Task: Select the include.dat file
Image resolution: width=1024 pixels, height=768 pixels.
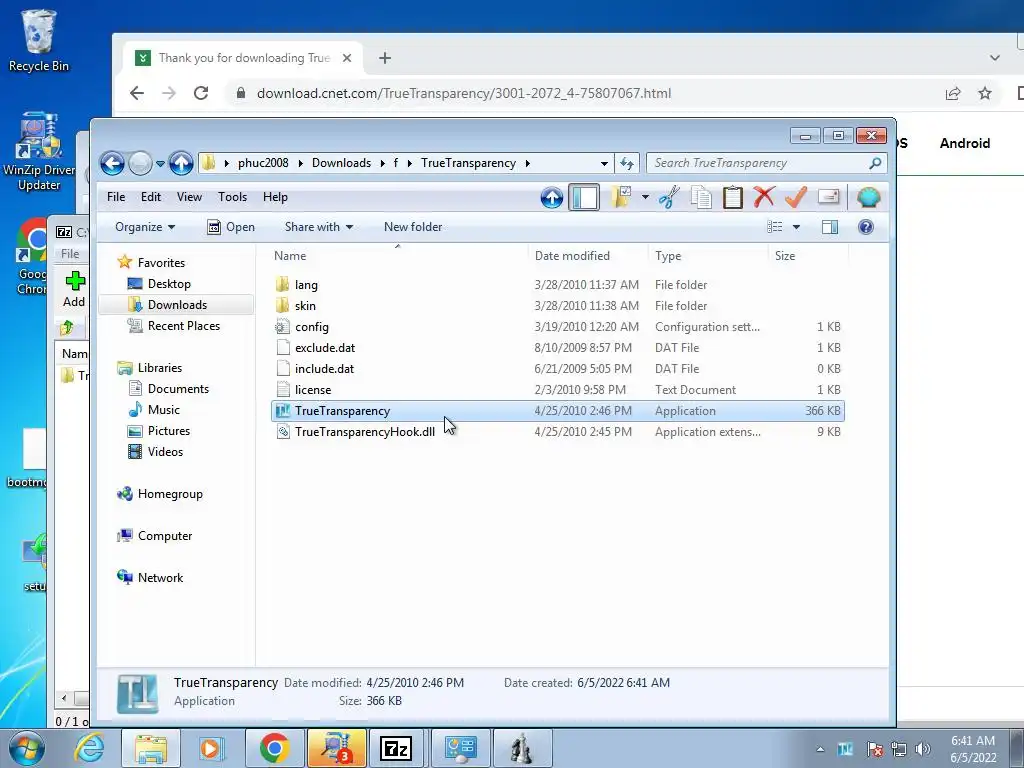Action: pos(558,368)
